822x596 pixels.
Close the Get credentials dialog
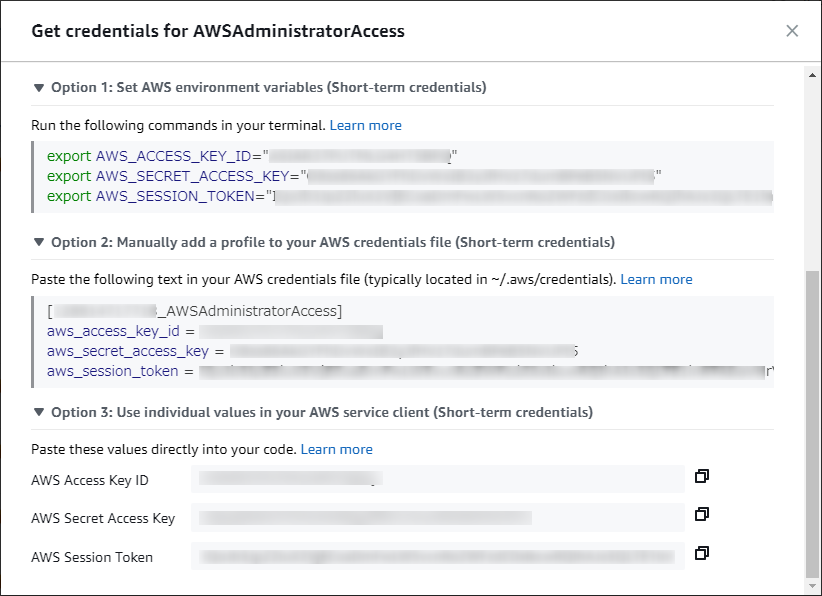(x=792, y=31)
